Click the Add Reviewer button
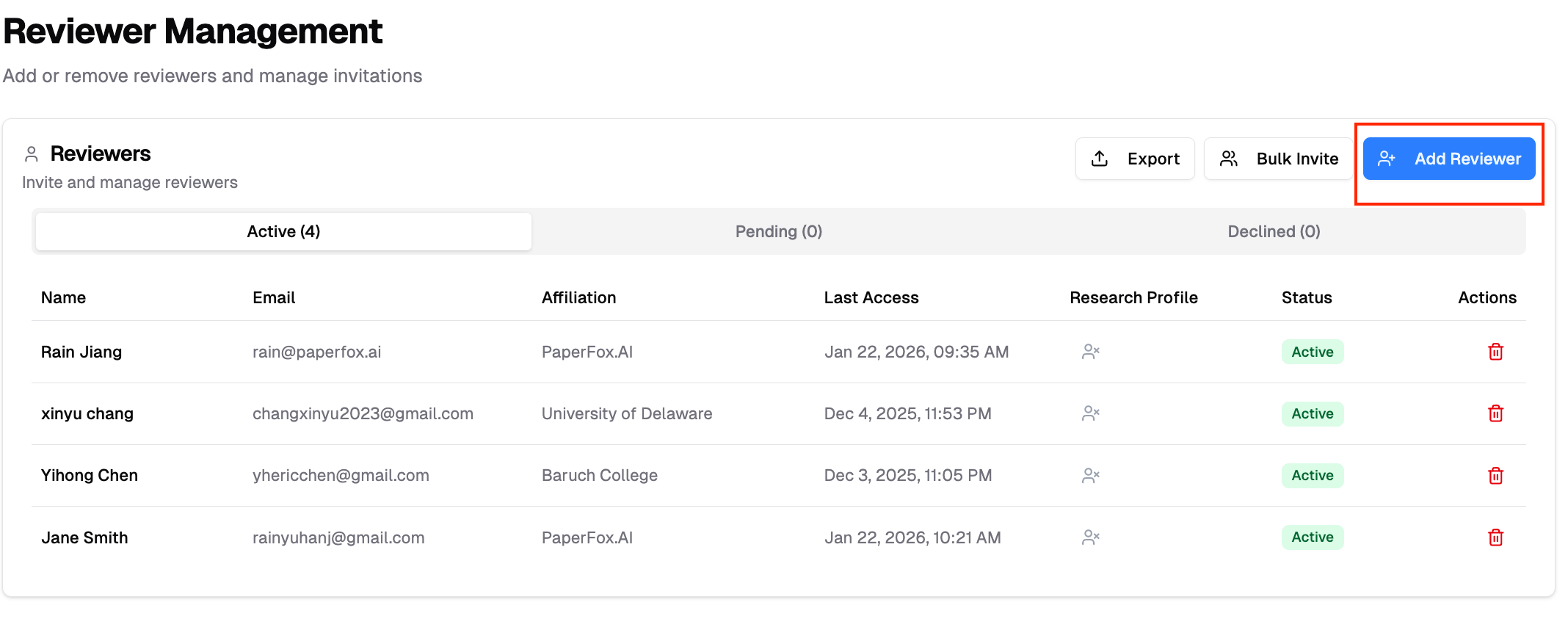This screenshot has height=630, width=1568. pos(1448,159)
